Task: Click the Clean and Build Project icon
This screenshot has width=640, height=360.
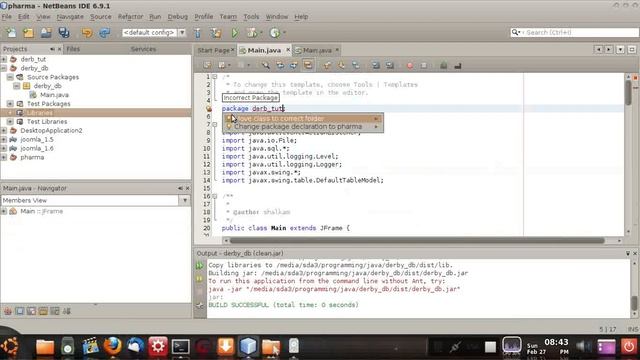Action: tap(216, 33)
